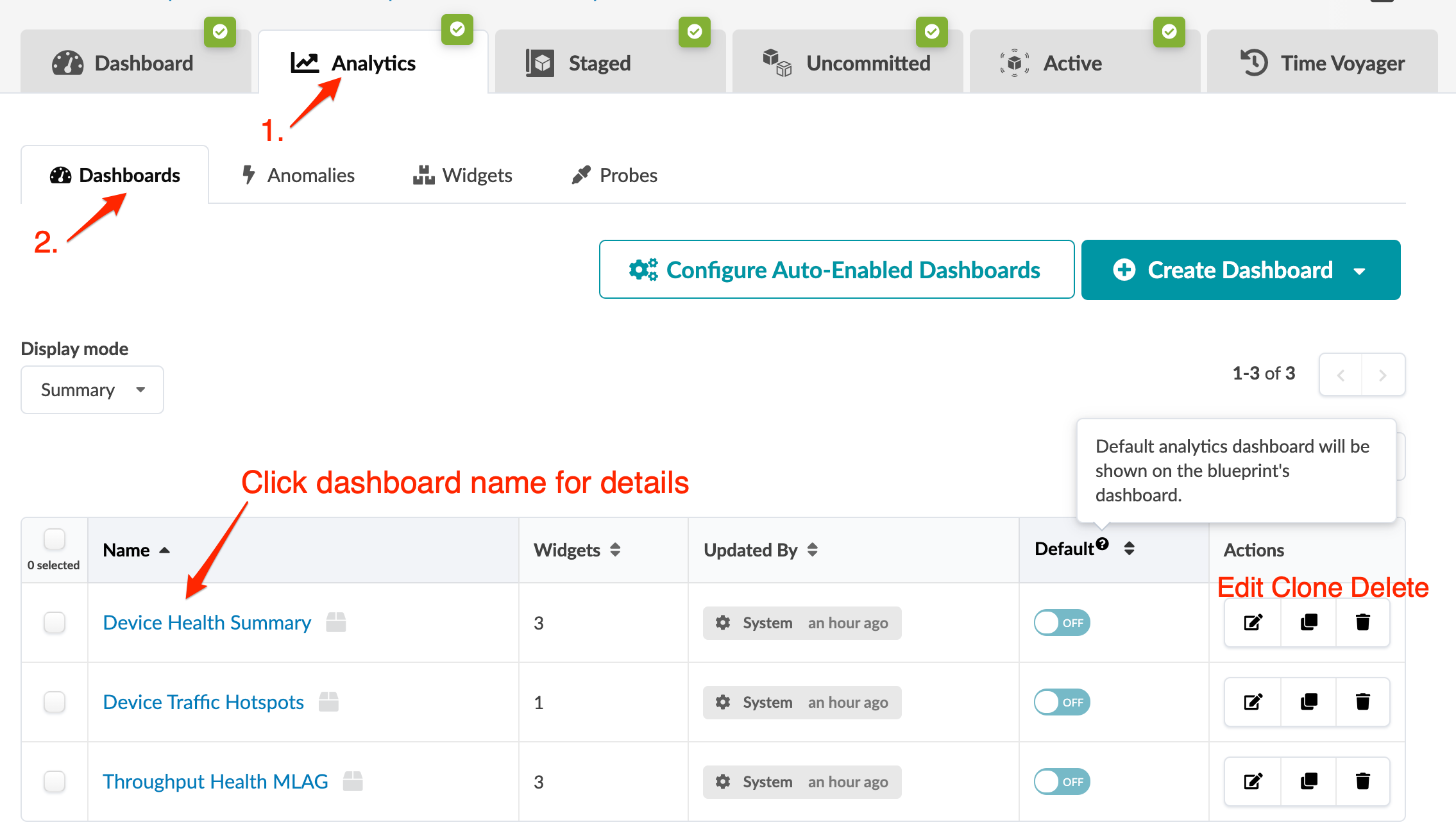
Task: Tick the select-all checkbox in table header
Action: [55, 539]
